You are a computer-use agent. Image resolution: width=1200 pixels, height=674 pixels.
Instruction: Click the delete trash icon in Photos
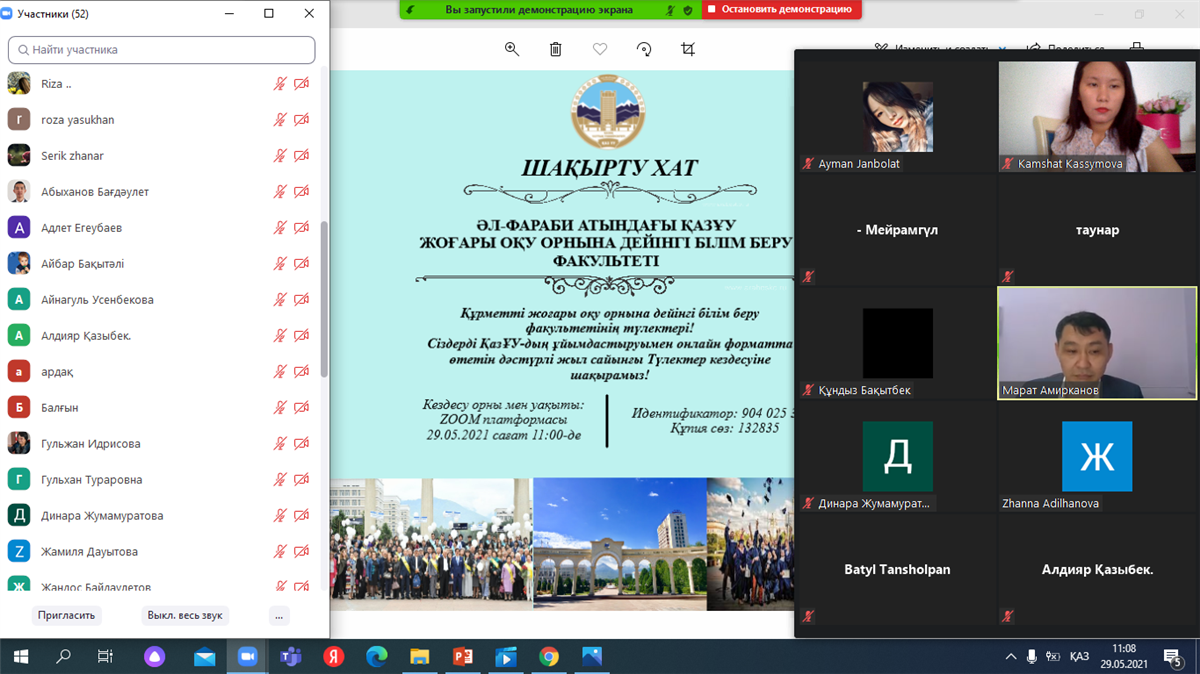pos(556,49)
